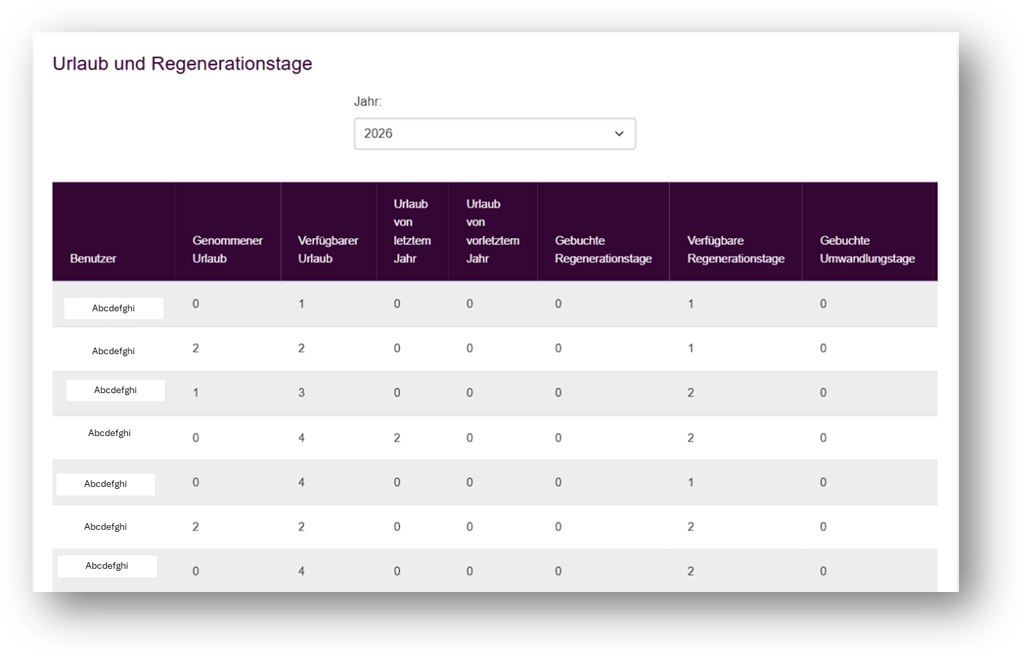The height and width of the screenshot is (657, 1024).
Task: Click the Urlaub von letztem Jahr header
Action: pyautogui.click(x=410, y=230)
